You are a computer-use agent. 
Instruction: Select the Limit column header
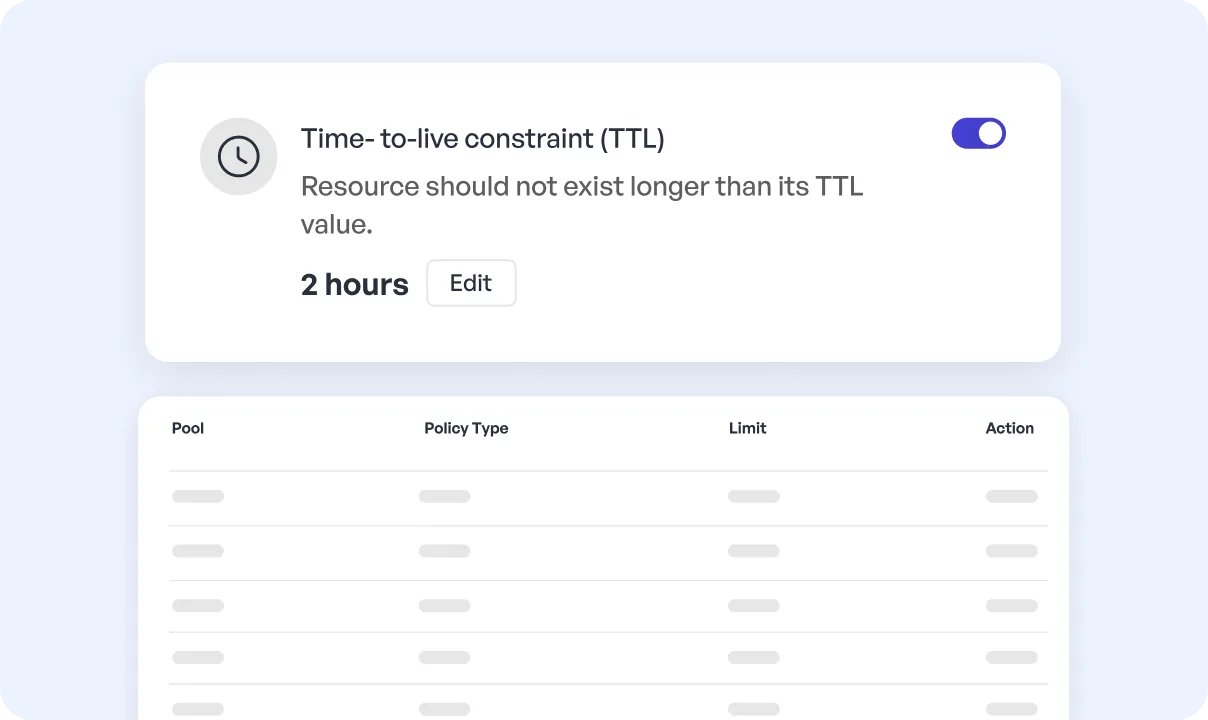747,428
